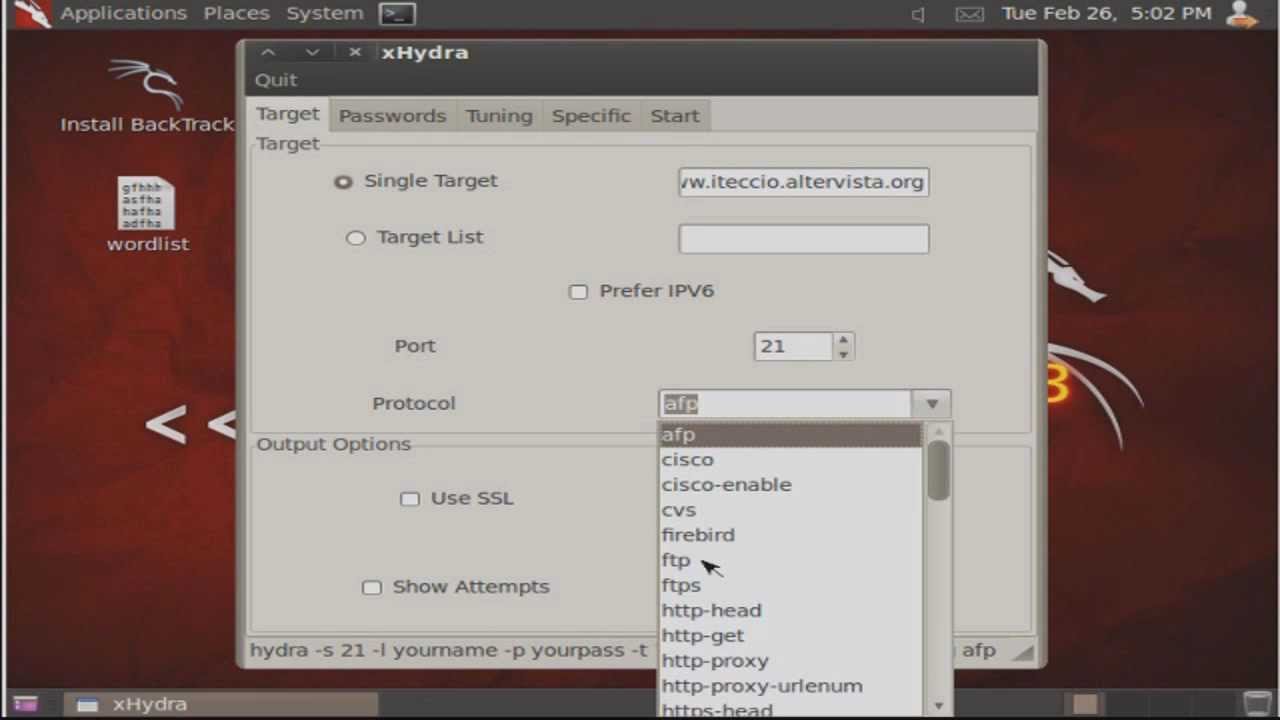Increase the Port value with up arrow
The image size is (1280, 720).
[843, 340]
